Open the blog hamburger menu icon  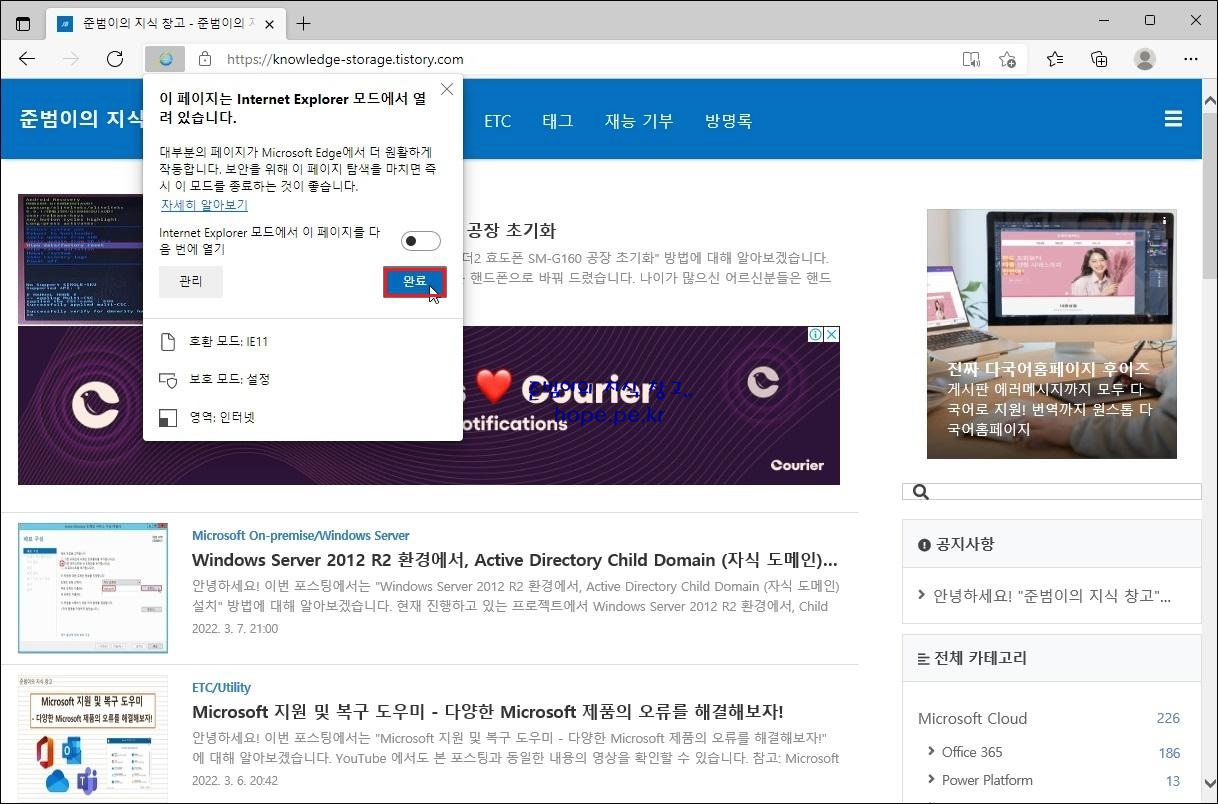click(x=1174, y=120)
